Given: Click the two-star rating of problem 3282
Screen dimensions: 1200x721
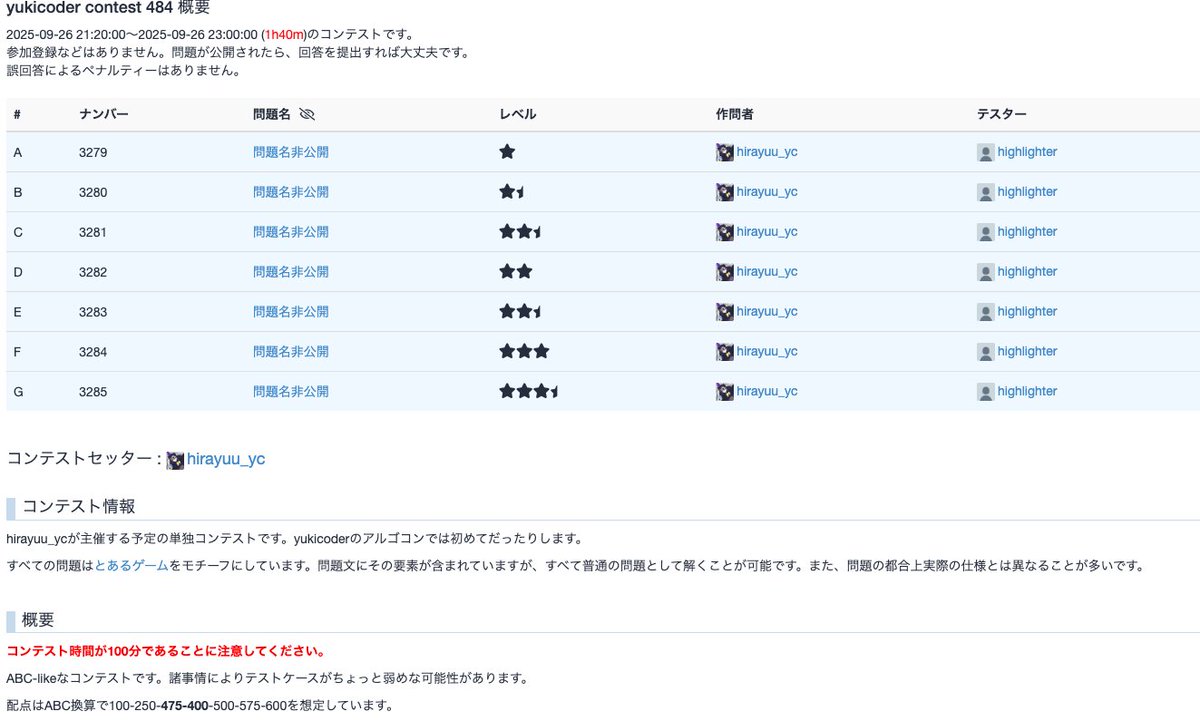Looking at the screenshot, I should (x=516, y=272).
